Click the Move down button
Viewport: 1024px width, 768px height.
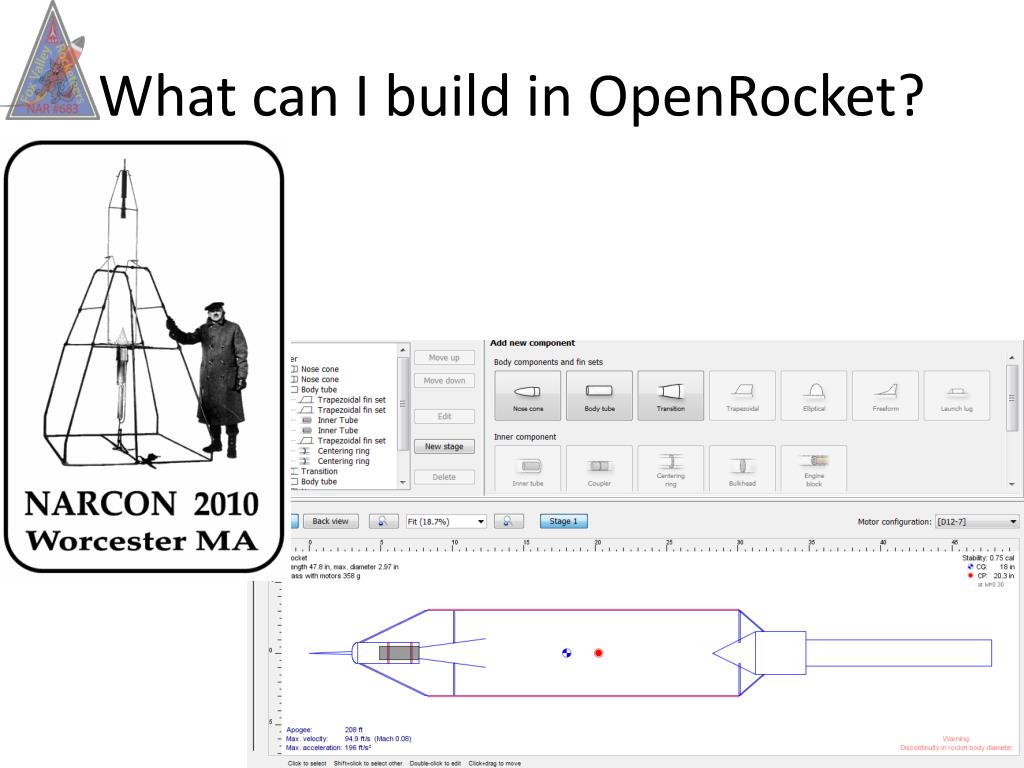(x=444, y=381)
